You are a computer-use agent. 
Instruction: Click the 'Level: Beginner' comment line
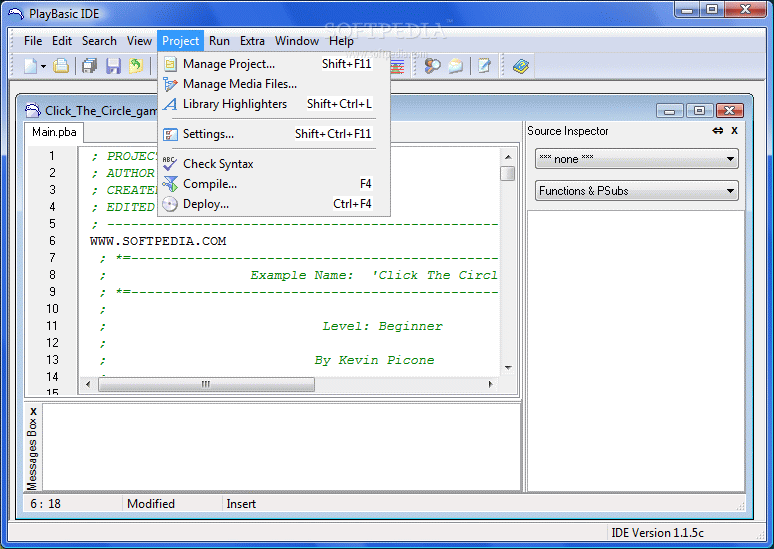(383, 326)
